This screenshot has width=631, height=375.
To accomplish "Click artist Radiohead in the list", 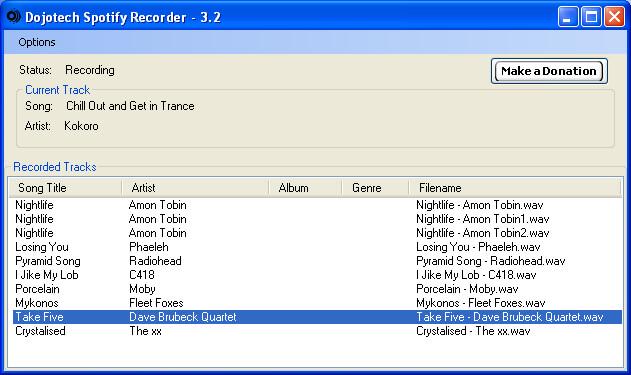I will 155,261.
